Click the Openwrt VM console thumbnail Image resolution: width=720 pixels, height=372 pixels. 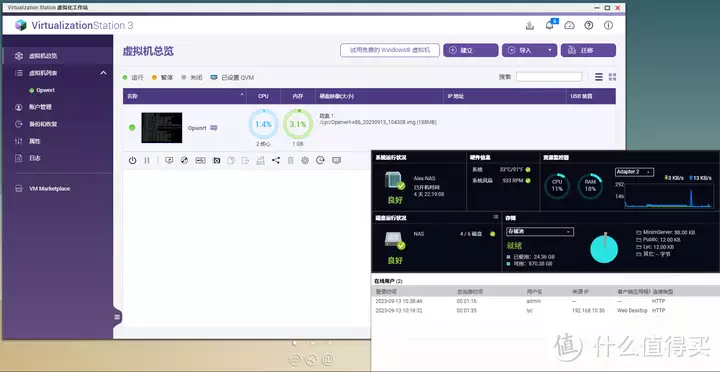tap(162, 128)
